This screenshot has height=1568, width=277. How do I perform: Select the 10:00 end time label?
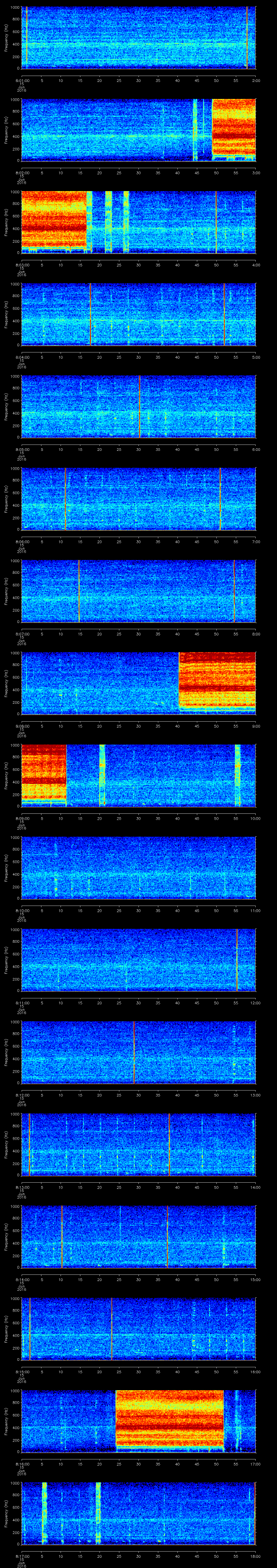pyautogui.click(x=256, y=819)
